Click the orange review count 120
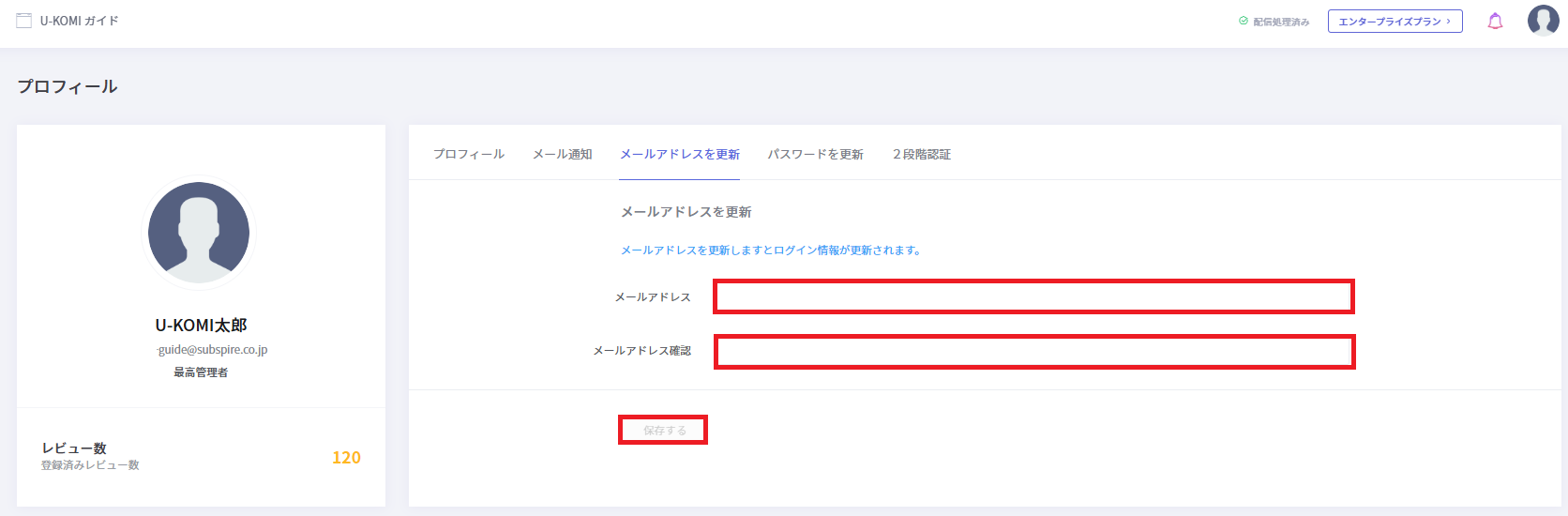This screenshot has height=516, width=1568. [x=346, y=457]
